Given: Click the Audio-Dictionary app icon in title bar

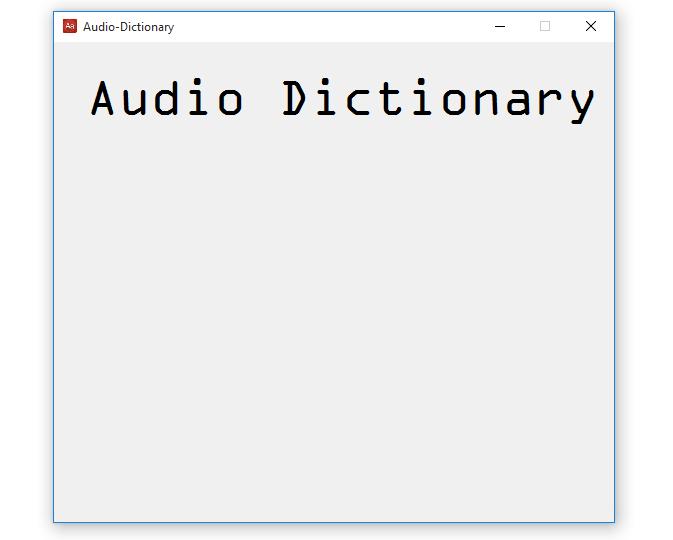Looking at the screenshot, I should 70,27.
